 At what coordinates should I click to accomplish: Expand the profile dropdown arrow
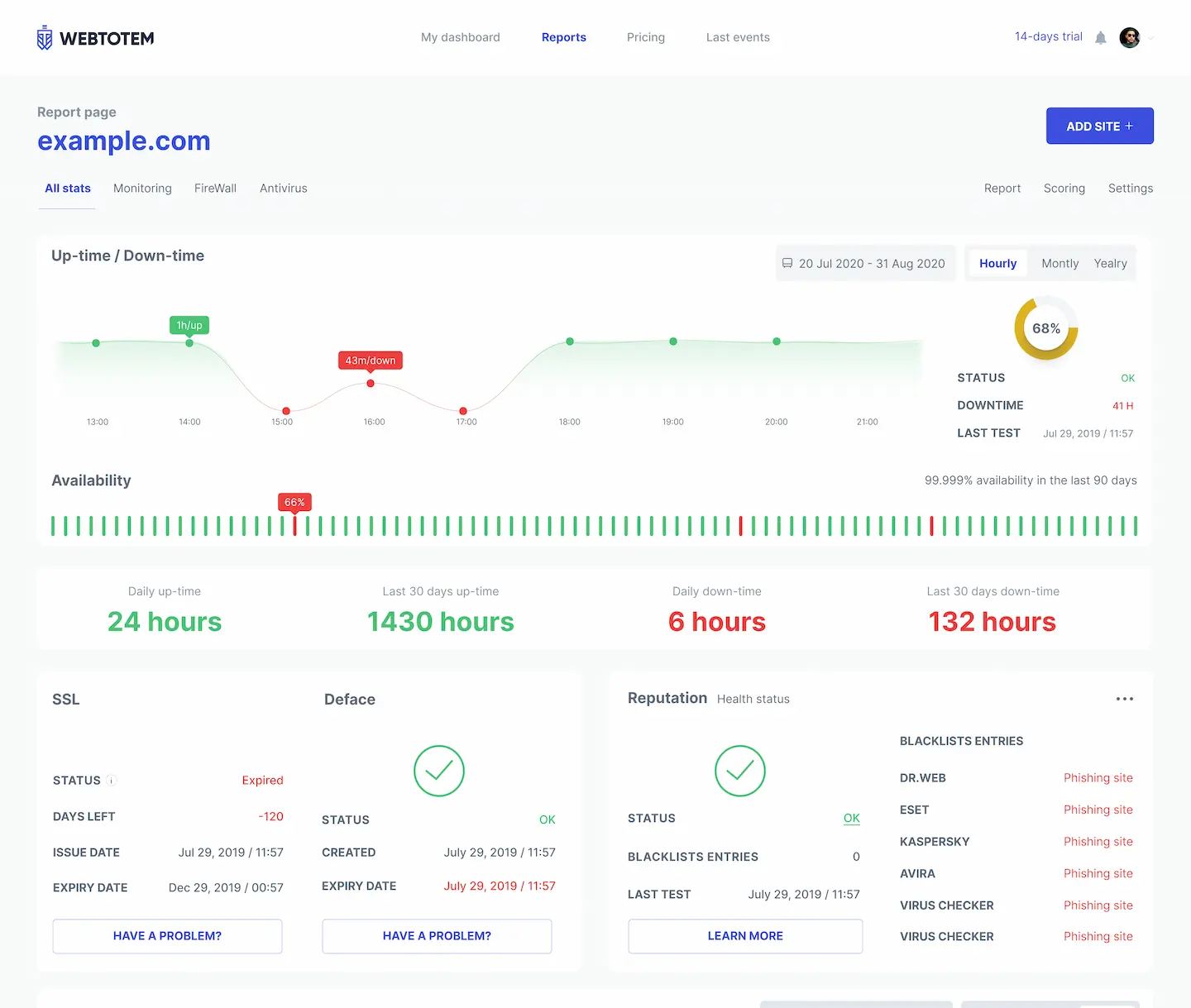tap(1150, 38)
